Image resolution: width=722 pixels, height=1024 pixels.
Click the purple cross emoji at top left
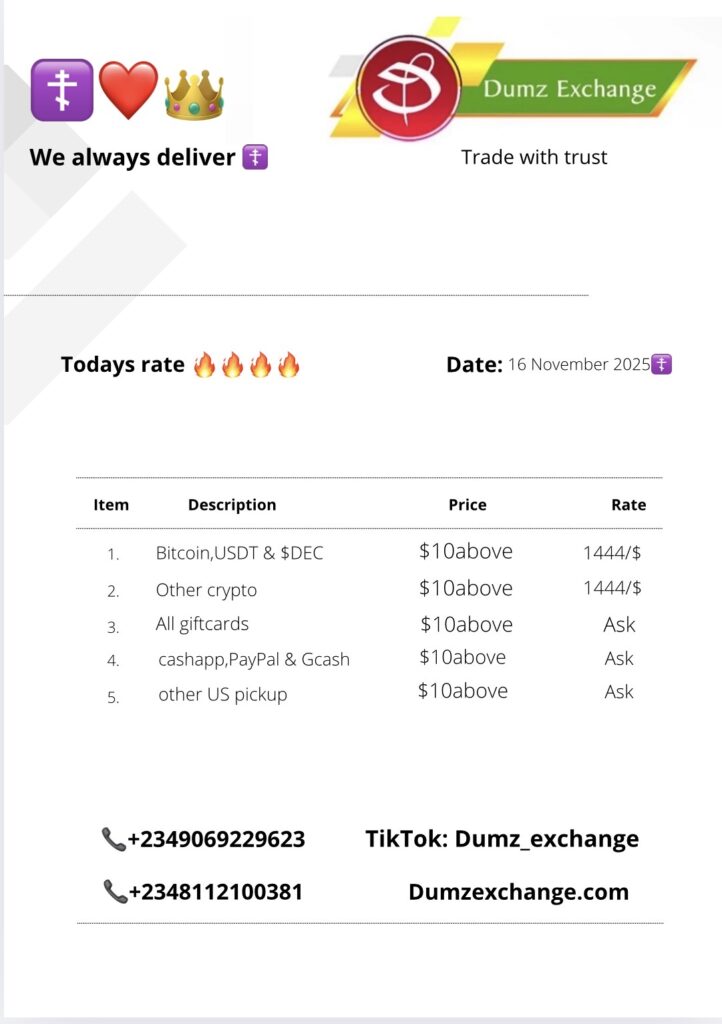click(x=62, y=90)
